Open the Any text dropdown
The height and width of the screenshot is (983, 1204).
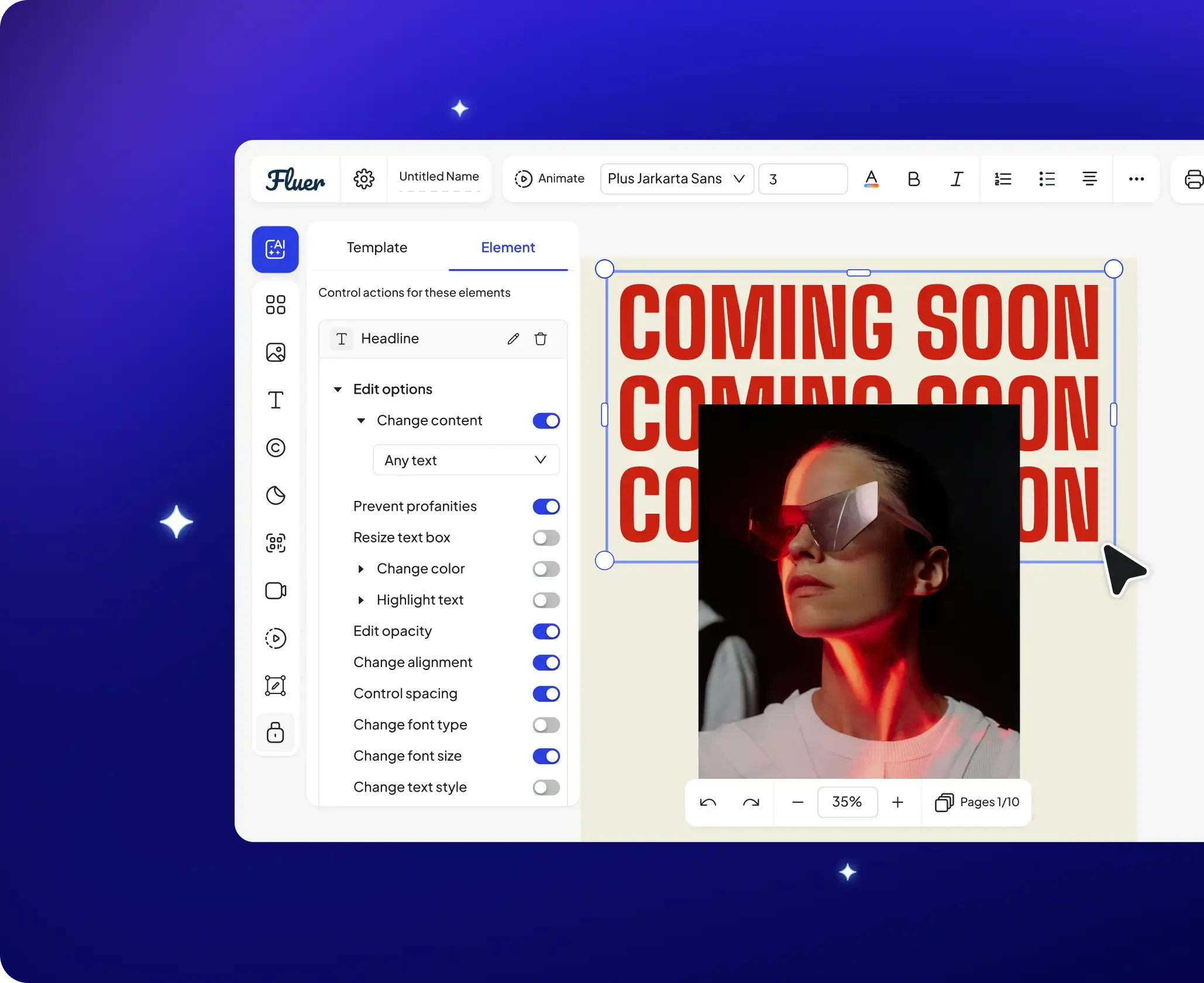click(x=466, y=460)
